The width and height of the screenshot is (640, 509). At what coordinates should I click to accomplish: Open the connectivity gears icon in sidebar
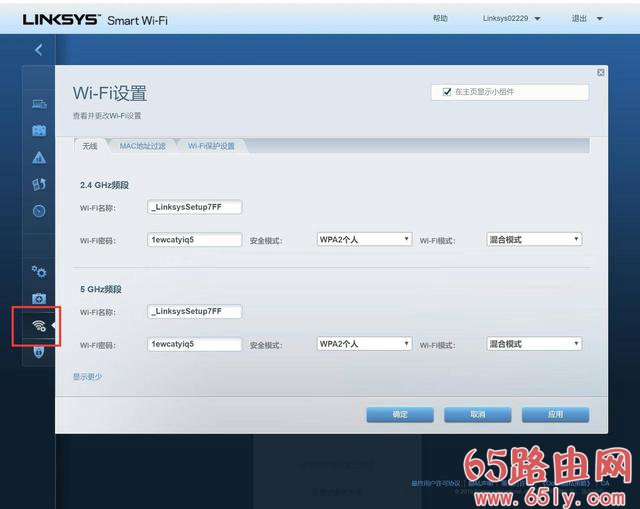[39, 271]
